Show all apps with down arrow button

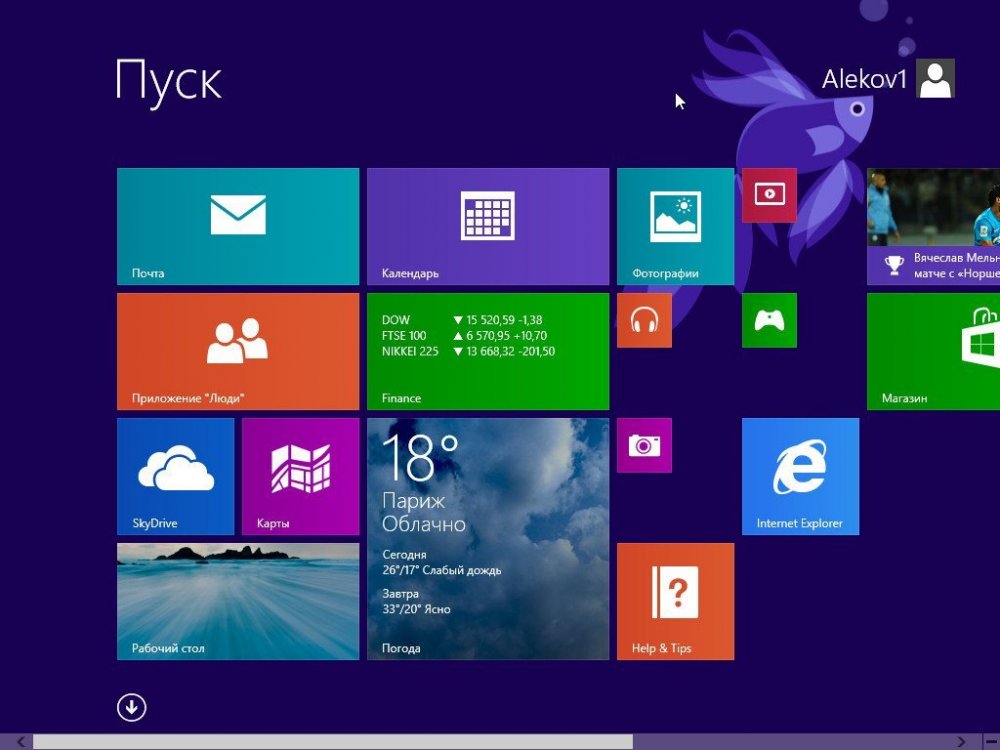tap(131, 707)
